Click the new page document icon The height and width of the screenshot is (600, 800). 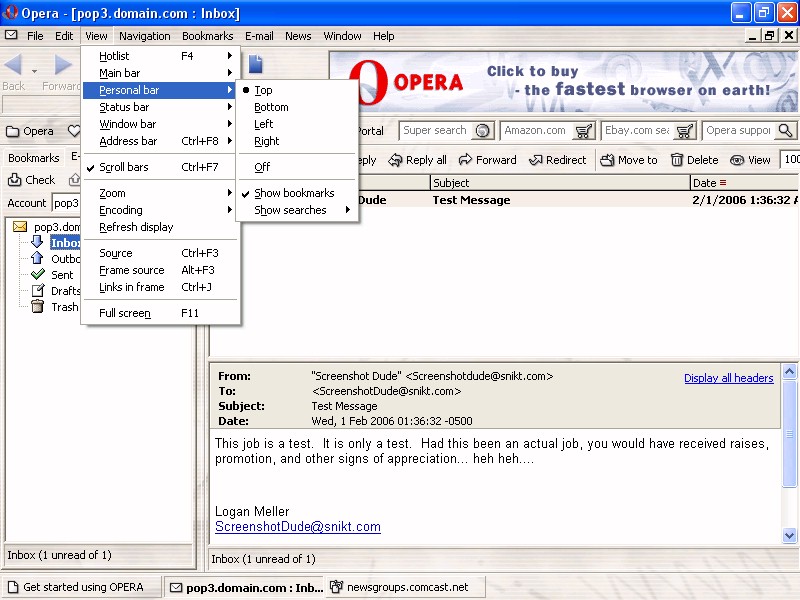[256, 64]
